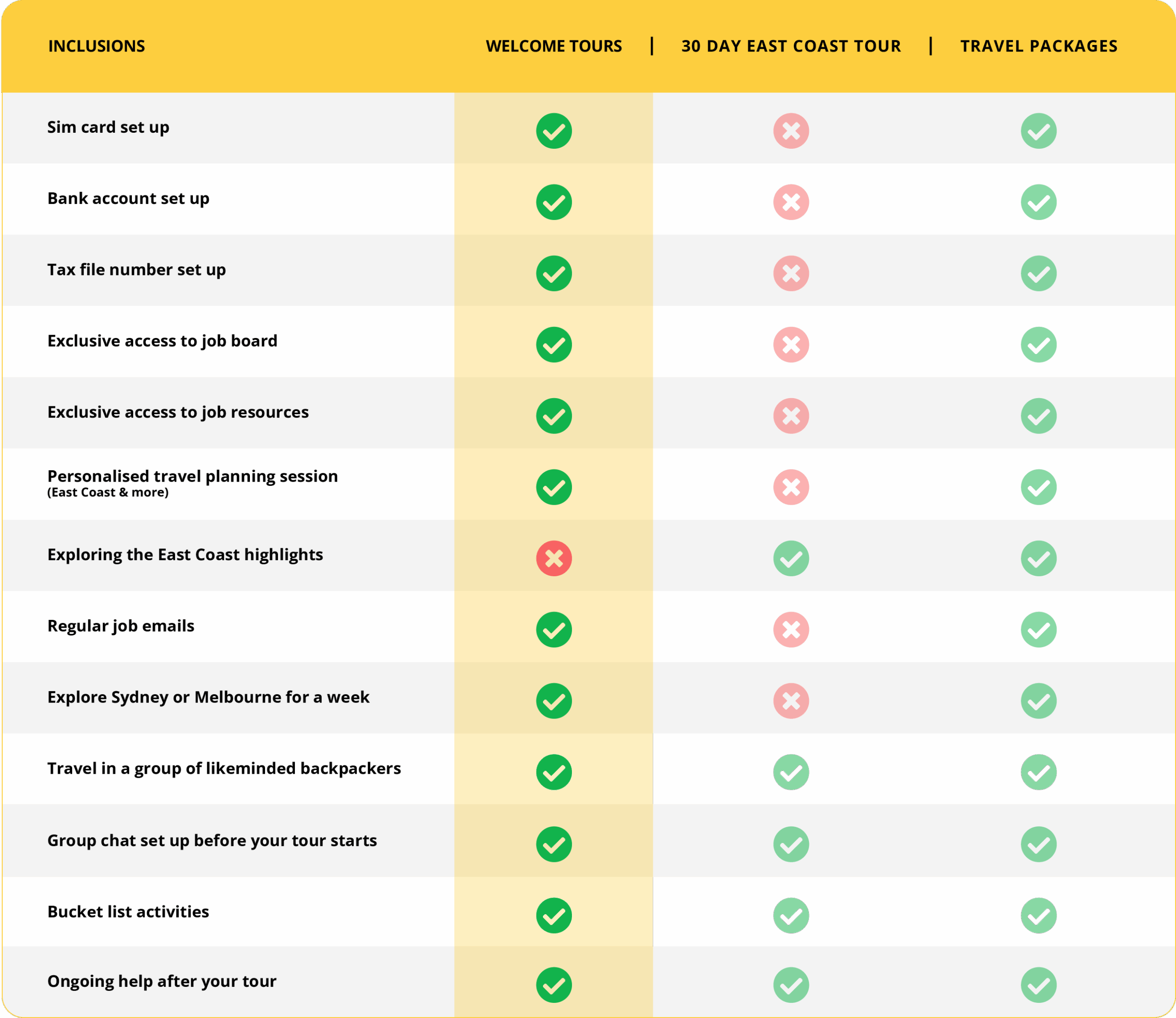The width and height of the screenshot is (1176, 1018).
Task: Click Travel Packages check for Bucket list activities
Action: (x=1039, y=915)
